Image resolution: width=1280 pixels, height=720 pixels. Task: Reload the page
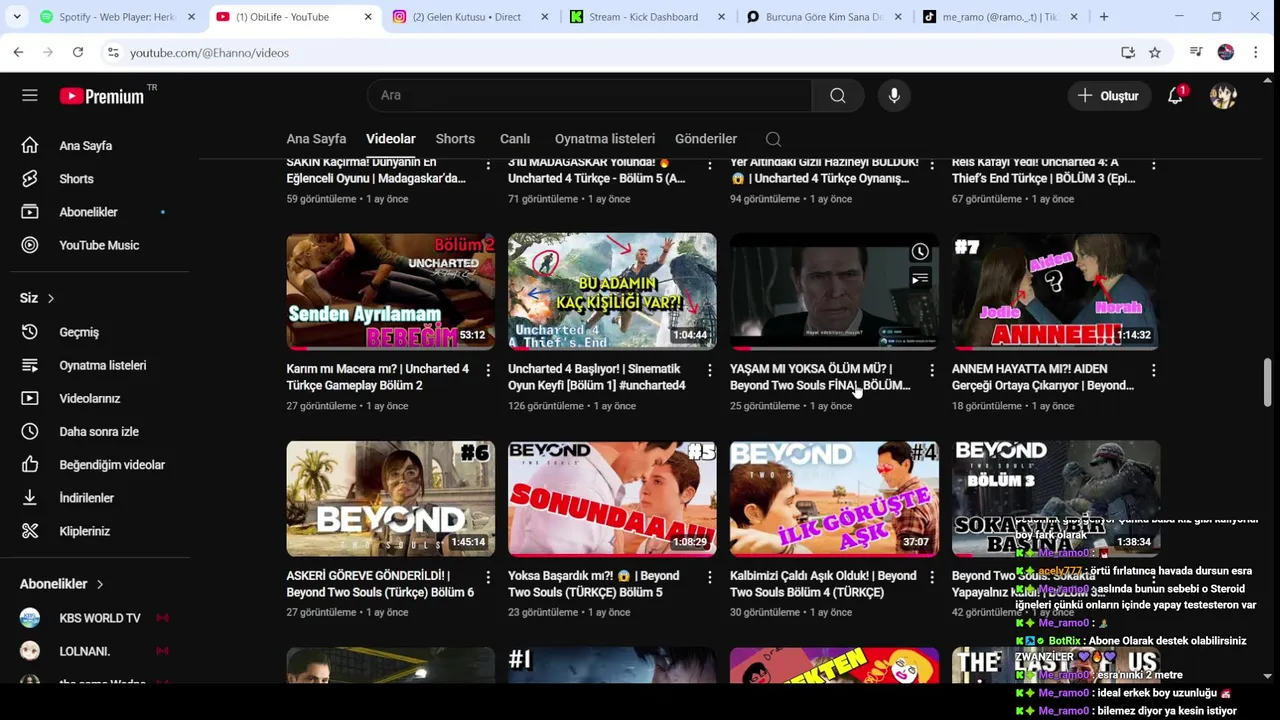pyautogui.click(x=78, y=52)
